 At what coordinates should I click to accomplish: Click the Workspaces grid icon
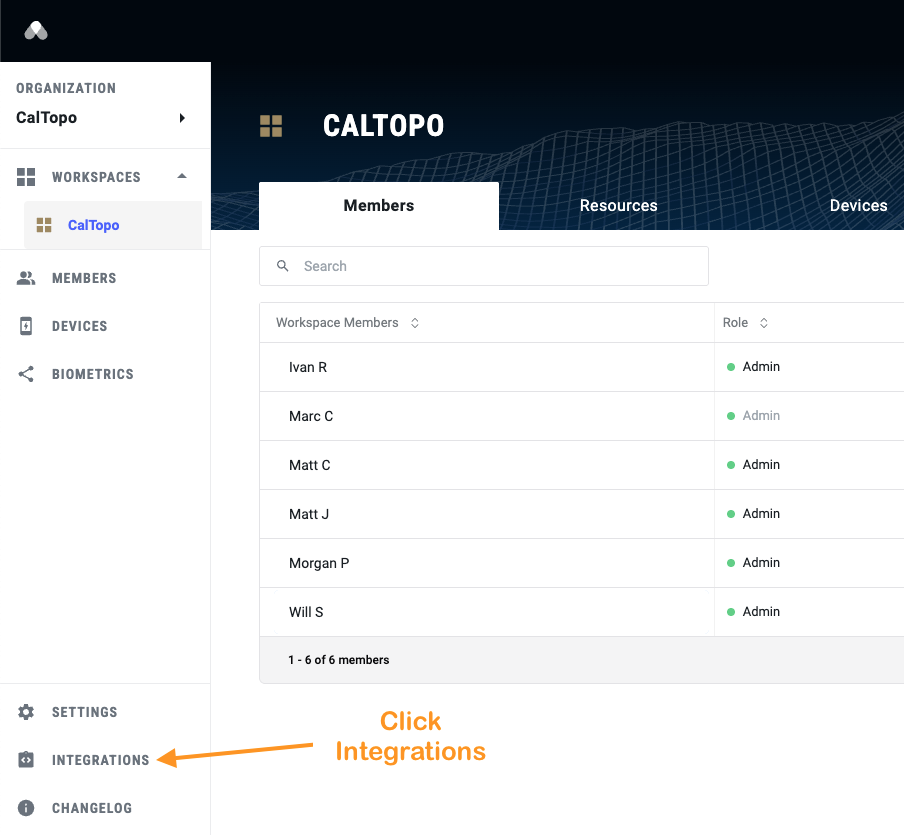click(x=27, y=177)
